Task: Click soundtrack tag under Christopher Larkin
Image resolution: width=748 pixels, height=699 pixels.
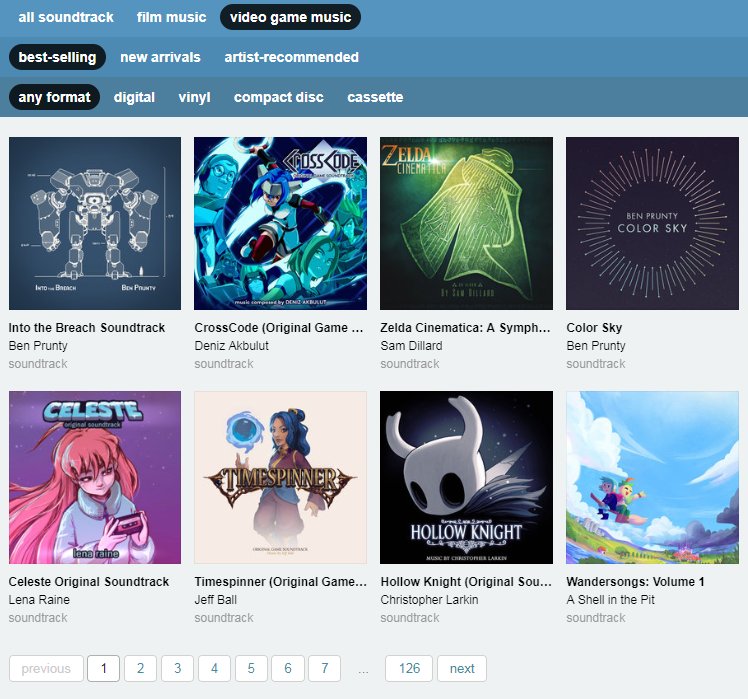Action: (410, 618)
